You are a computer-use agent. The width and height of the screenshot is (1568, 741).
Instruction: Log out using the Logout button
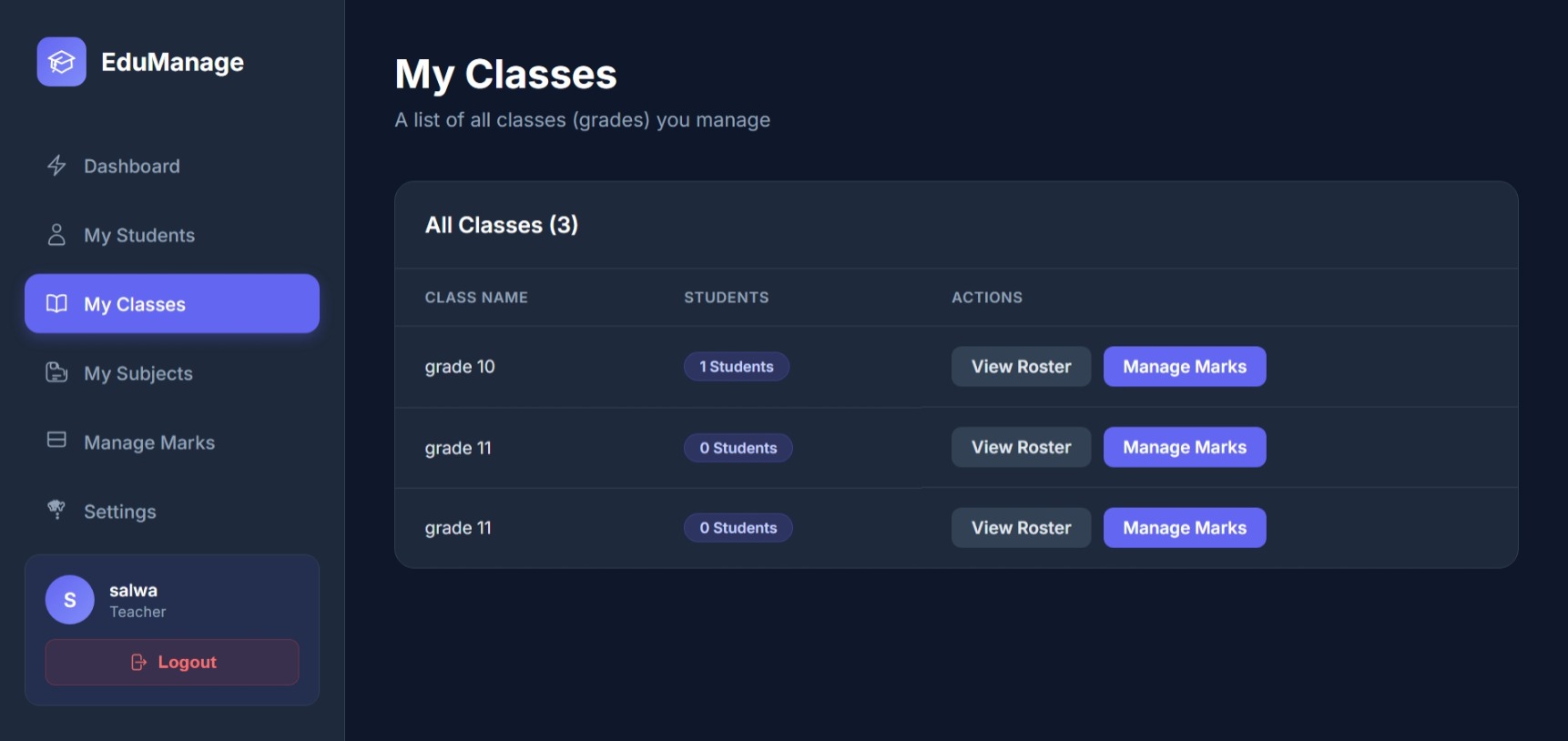pos(172,662)
